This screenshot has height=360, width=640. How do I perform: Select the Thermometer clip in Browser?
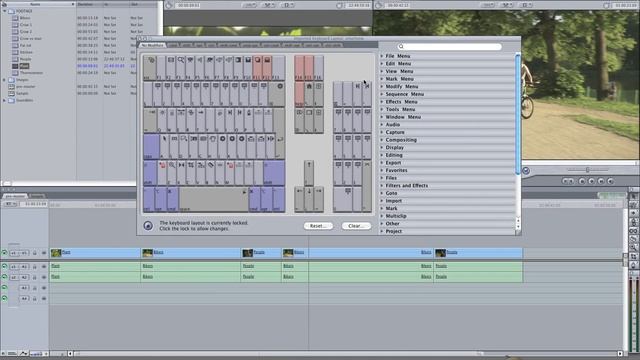[x=31, y=73]
